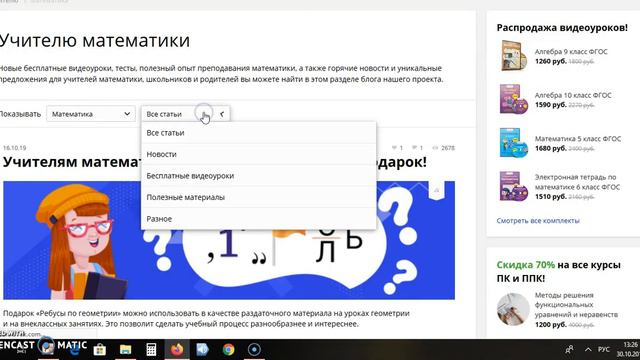Click the round course photo for Методы решения
640x360 pixels.
coord(513,309)
